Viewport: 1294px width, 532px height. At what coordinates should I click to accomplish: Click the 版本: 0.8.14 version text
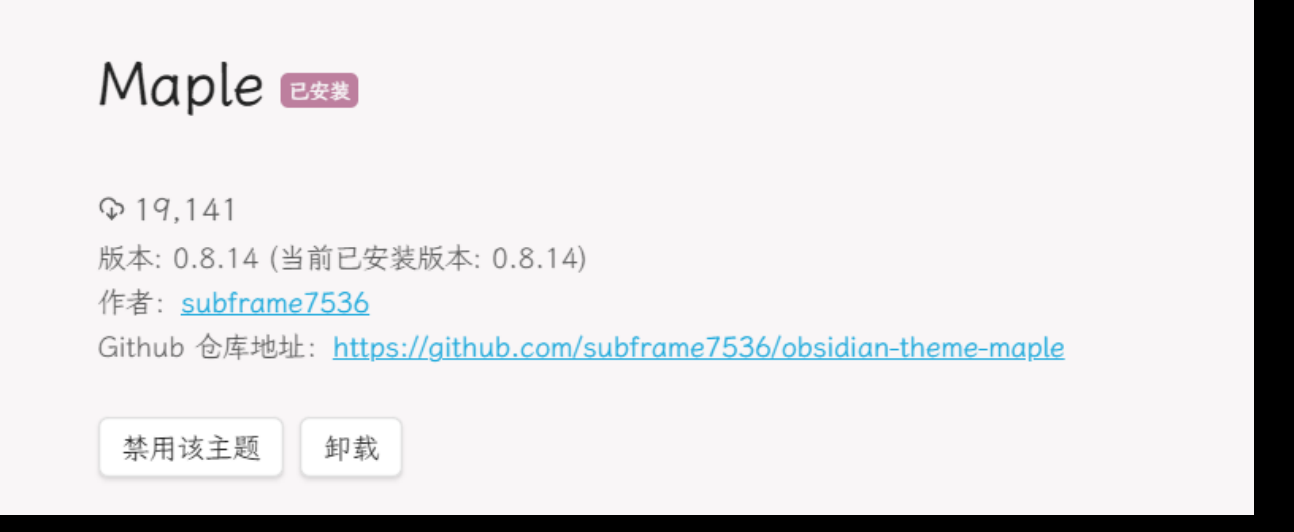(178, 259)
